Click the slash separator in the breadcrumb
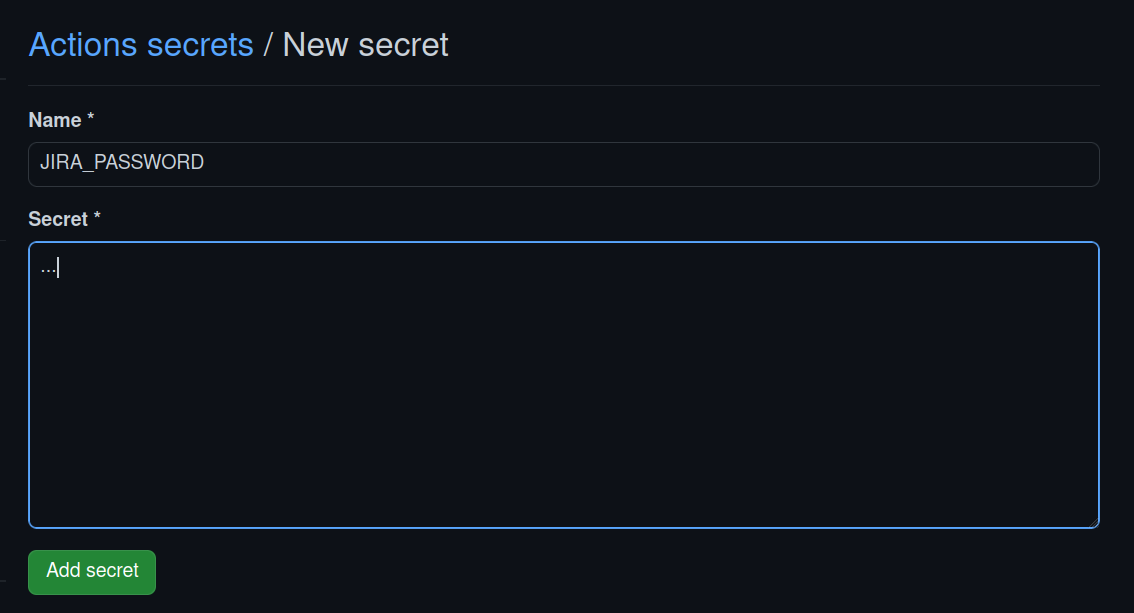The width and height of the screenshot is (1134, 613). pyautogui.click(x=268, y=45)
